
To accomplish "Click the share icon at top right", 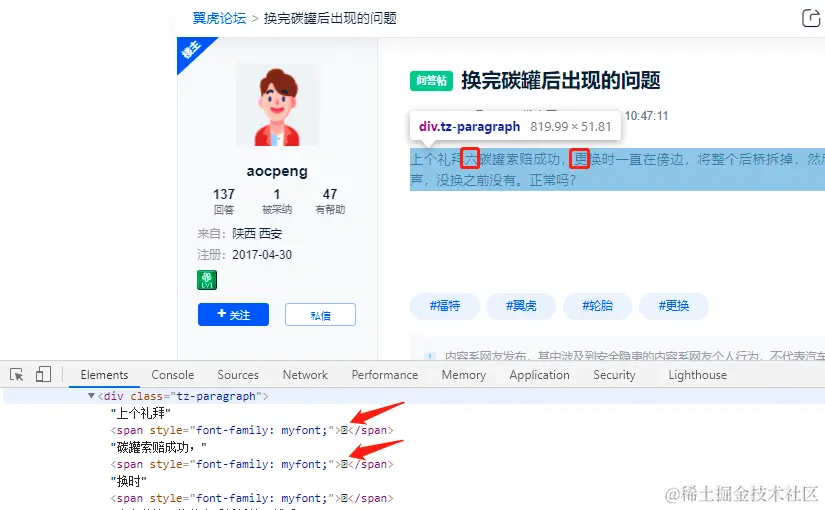I will pos(811,18).
